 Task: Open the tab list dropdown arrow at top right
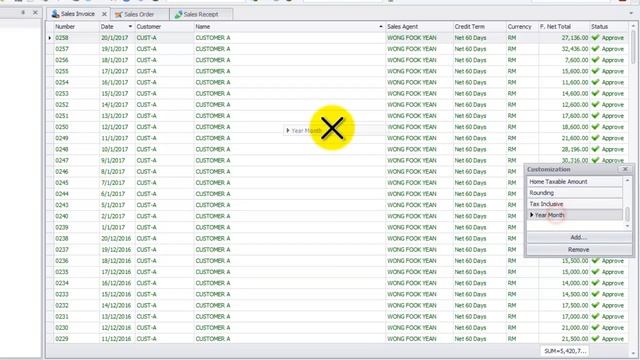point(631,13)
